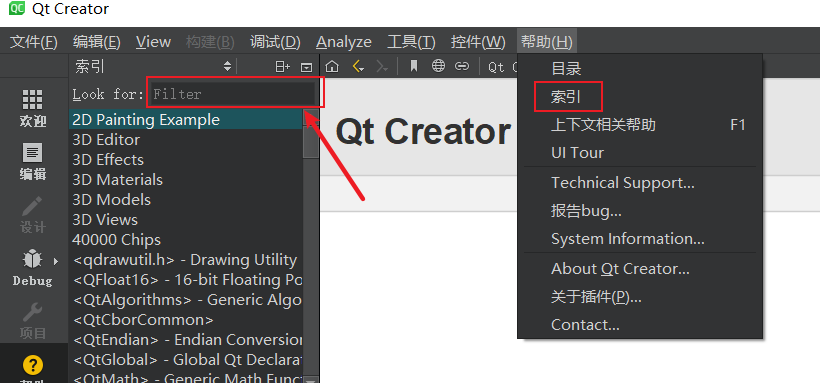Select 报告bug... menu entry
The width and height of the screenshot is (820, 383).
tap(640, 211)
